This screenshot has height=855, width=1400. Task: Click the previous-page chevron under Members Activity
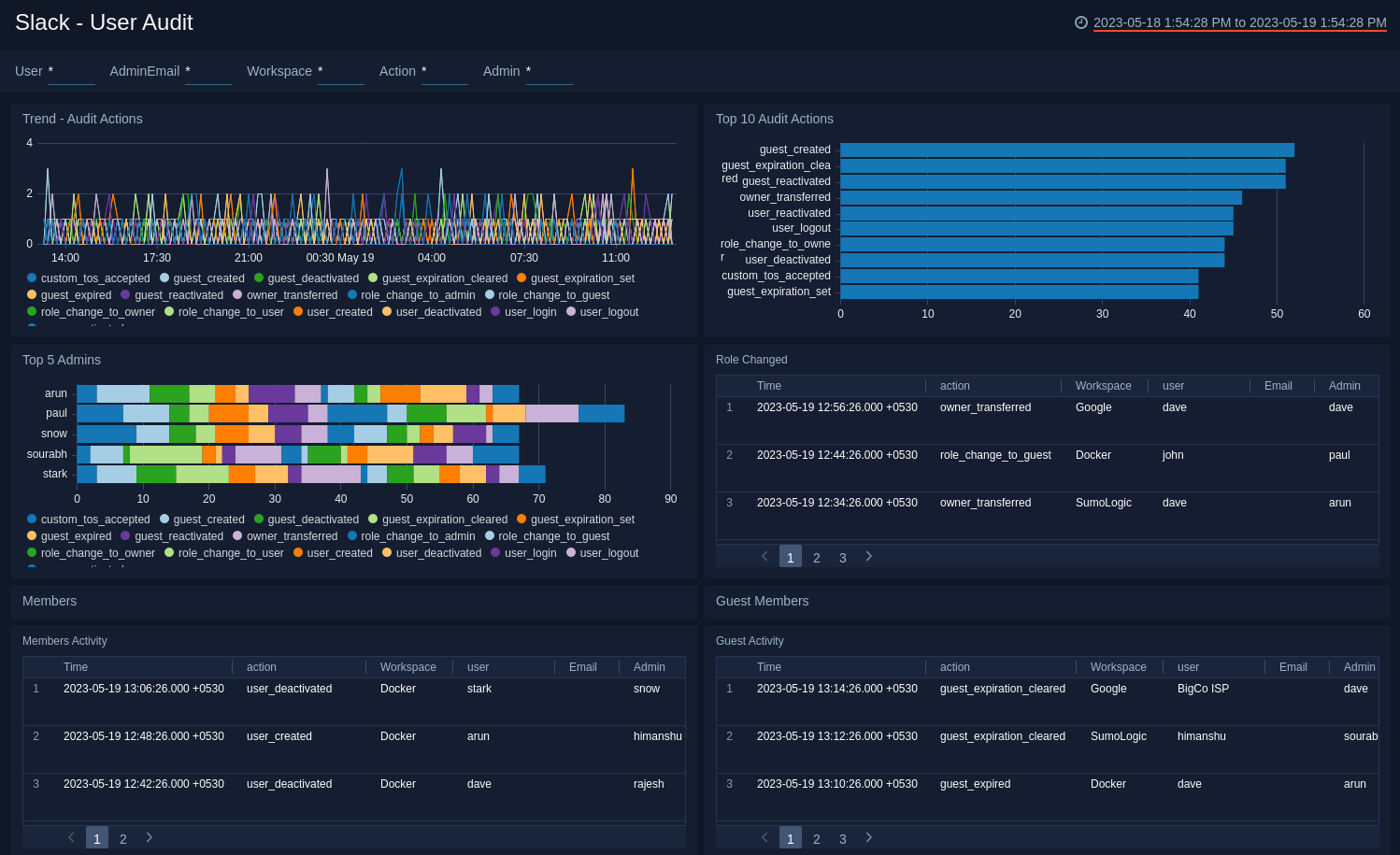(71, 837)
